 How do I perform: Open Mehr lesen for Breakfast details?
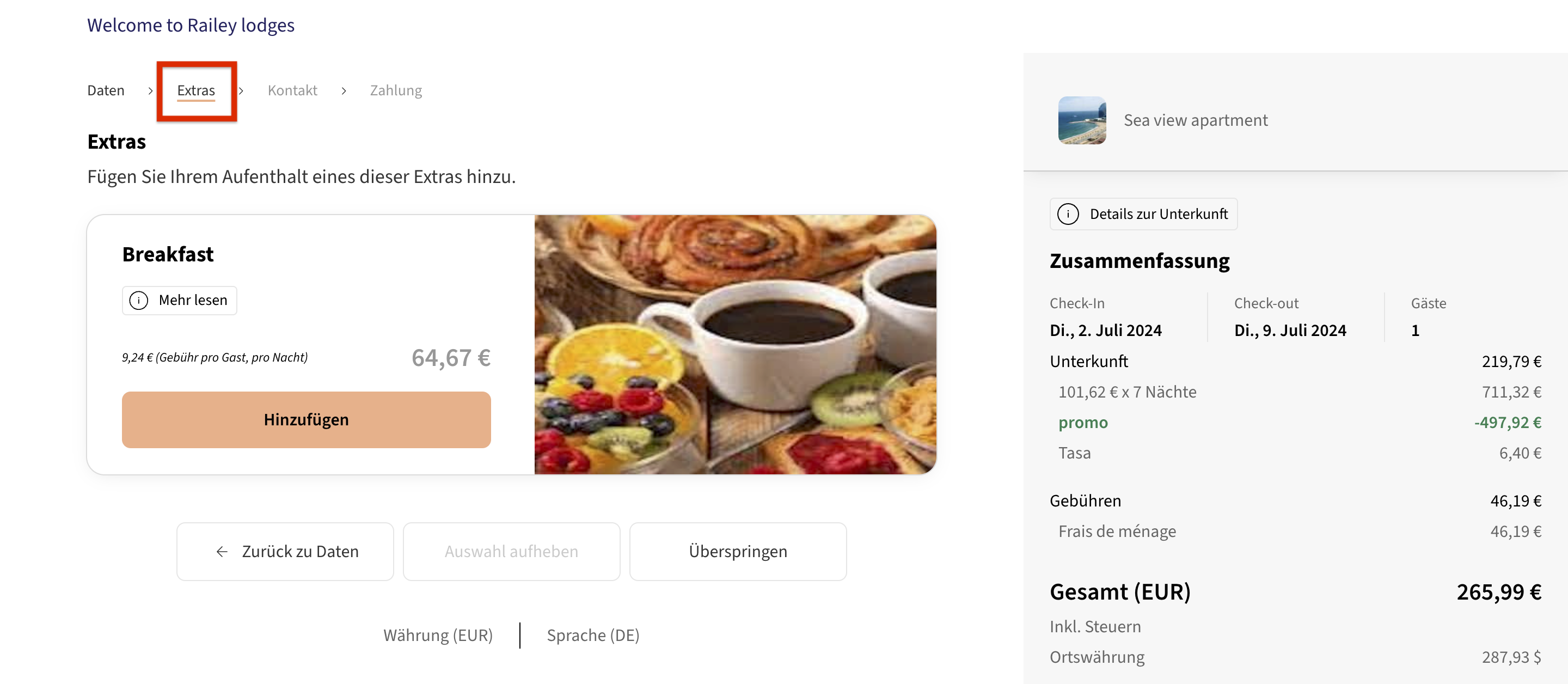click(x=179, y=300)
